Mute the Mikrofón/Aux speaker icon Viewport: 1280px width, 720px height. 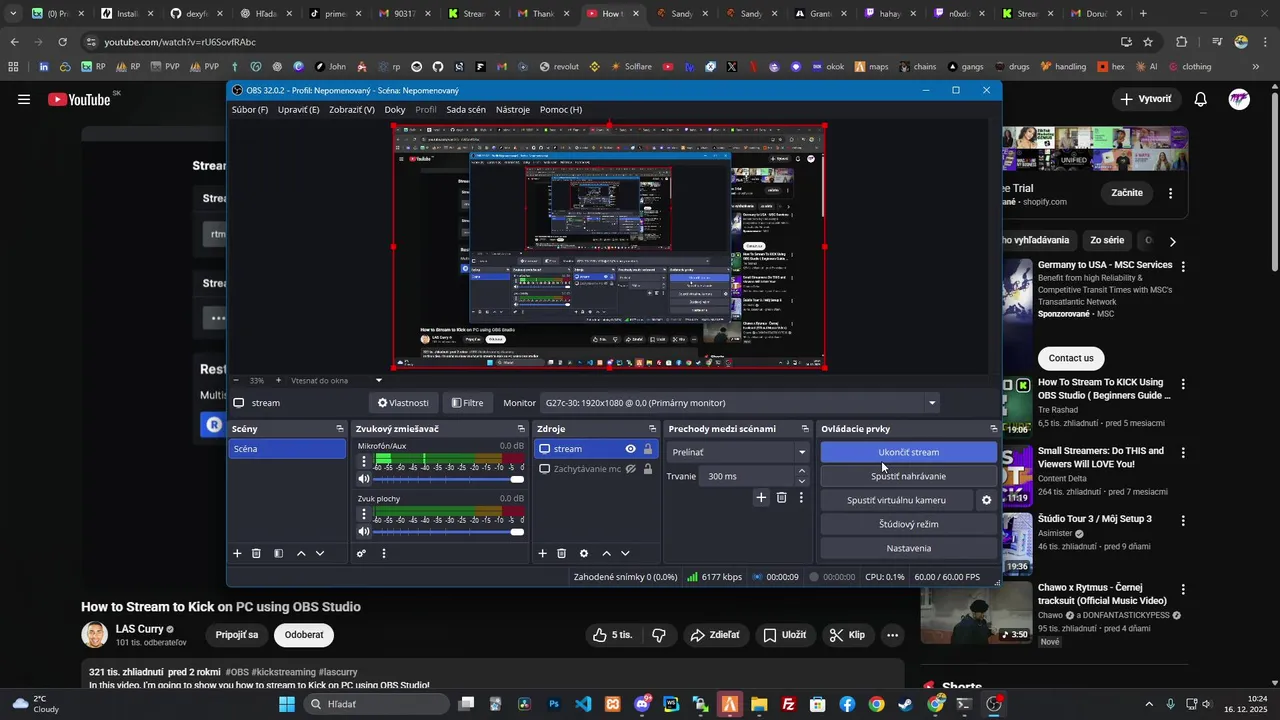coord(364,479)
